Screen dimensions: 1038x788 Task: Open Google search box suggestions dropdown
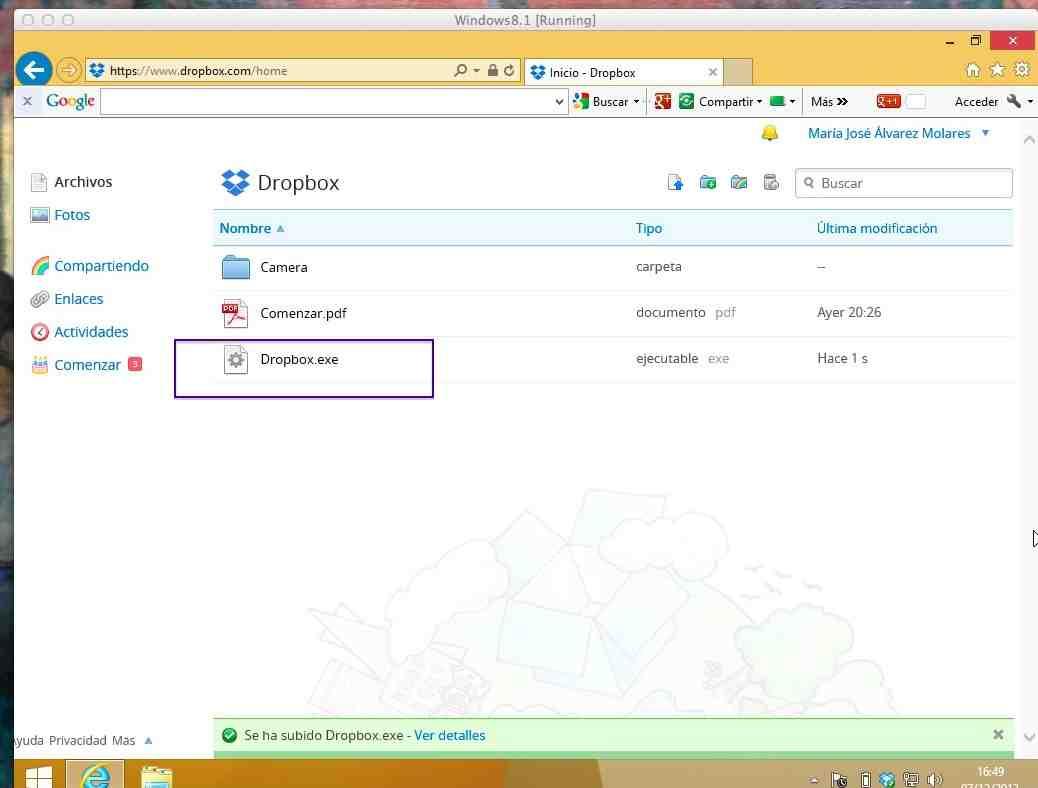click(x=560, y=101)
